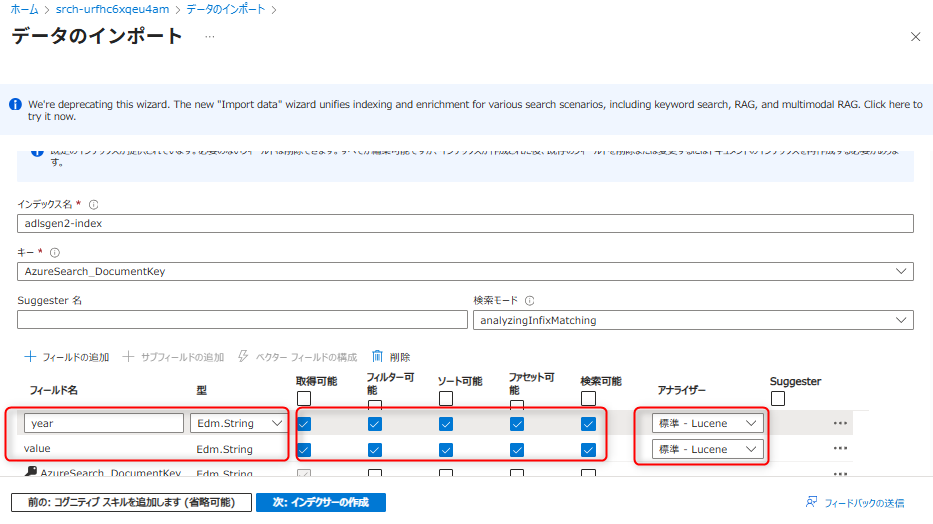Open データのインポート breadcrumb link

click(x=226, y=10)
